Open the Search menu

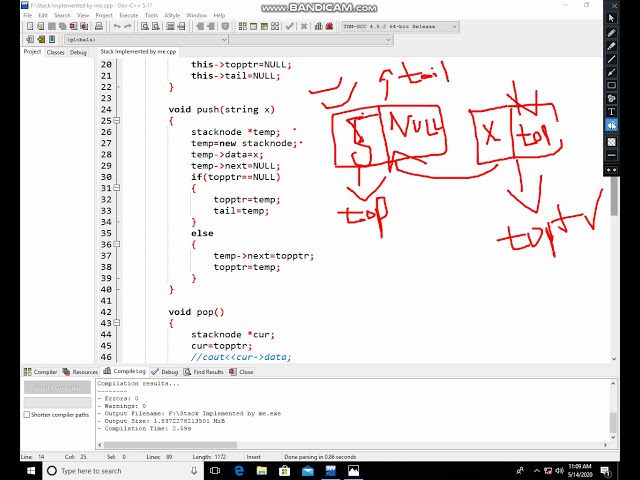point(62,15)
